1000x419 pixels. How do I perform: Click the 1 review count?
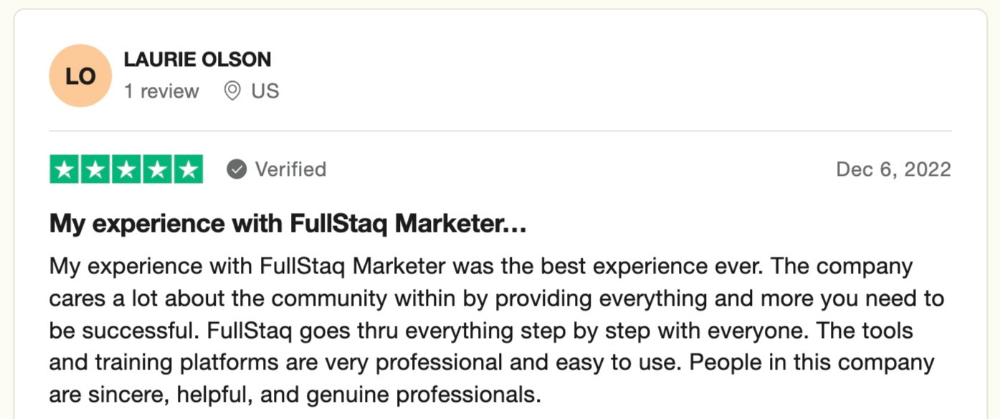click(161, 91)
